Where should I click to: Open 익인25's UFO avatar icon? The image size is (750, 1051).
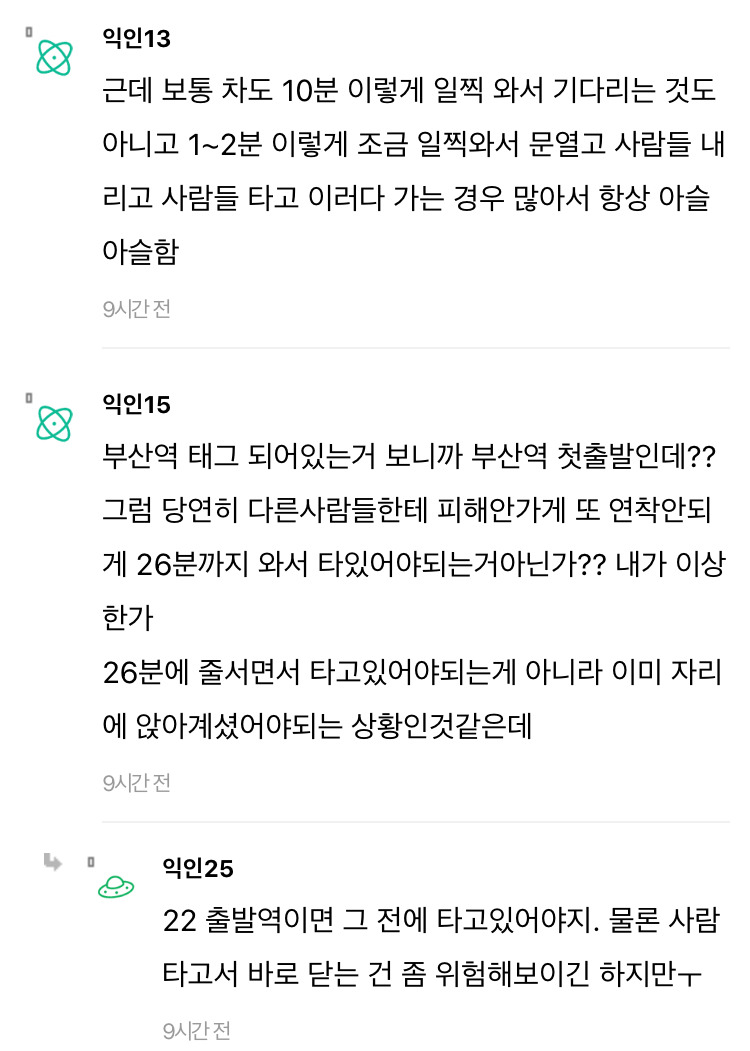116,886
